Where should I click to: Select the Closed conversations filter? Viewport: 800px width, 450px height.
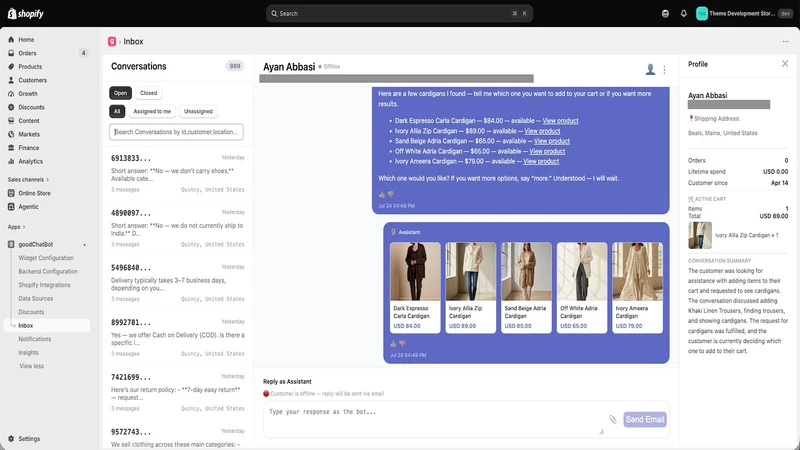click(148, 93)
